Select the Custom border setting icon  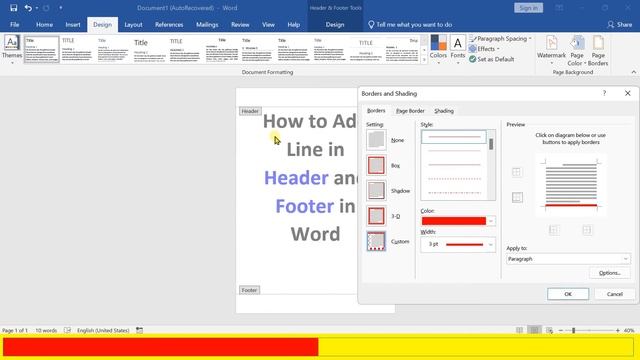pos(376,241)
